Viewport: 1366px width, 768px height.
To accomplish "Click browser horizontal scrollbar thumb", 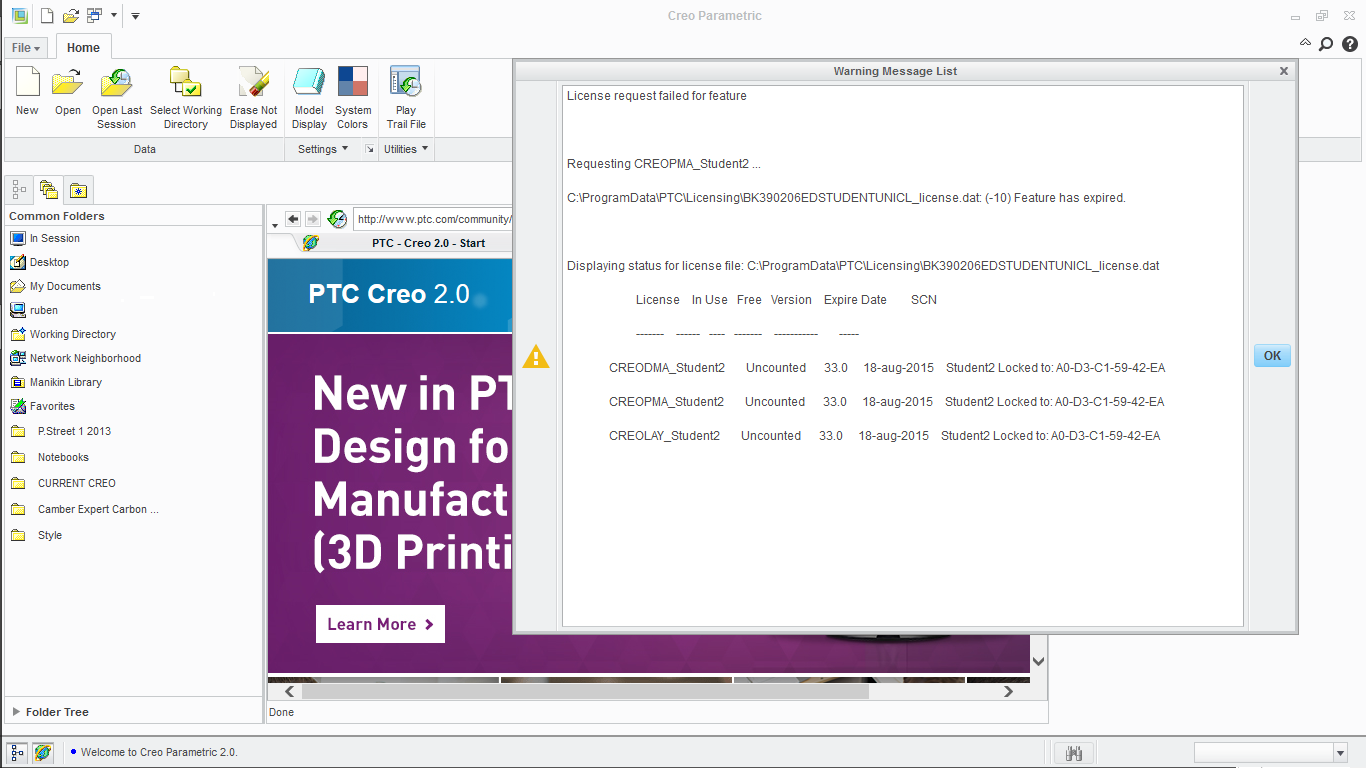I will [585, 691].
